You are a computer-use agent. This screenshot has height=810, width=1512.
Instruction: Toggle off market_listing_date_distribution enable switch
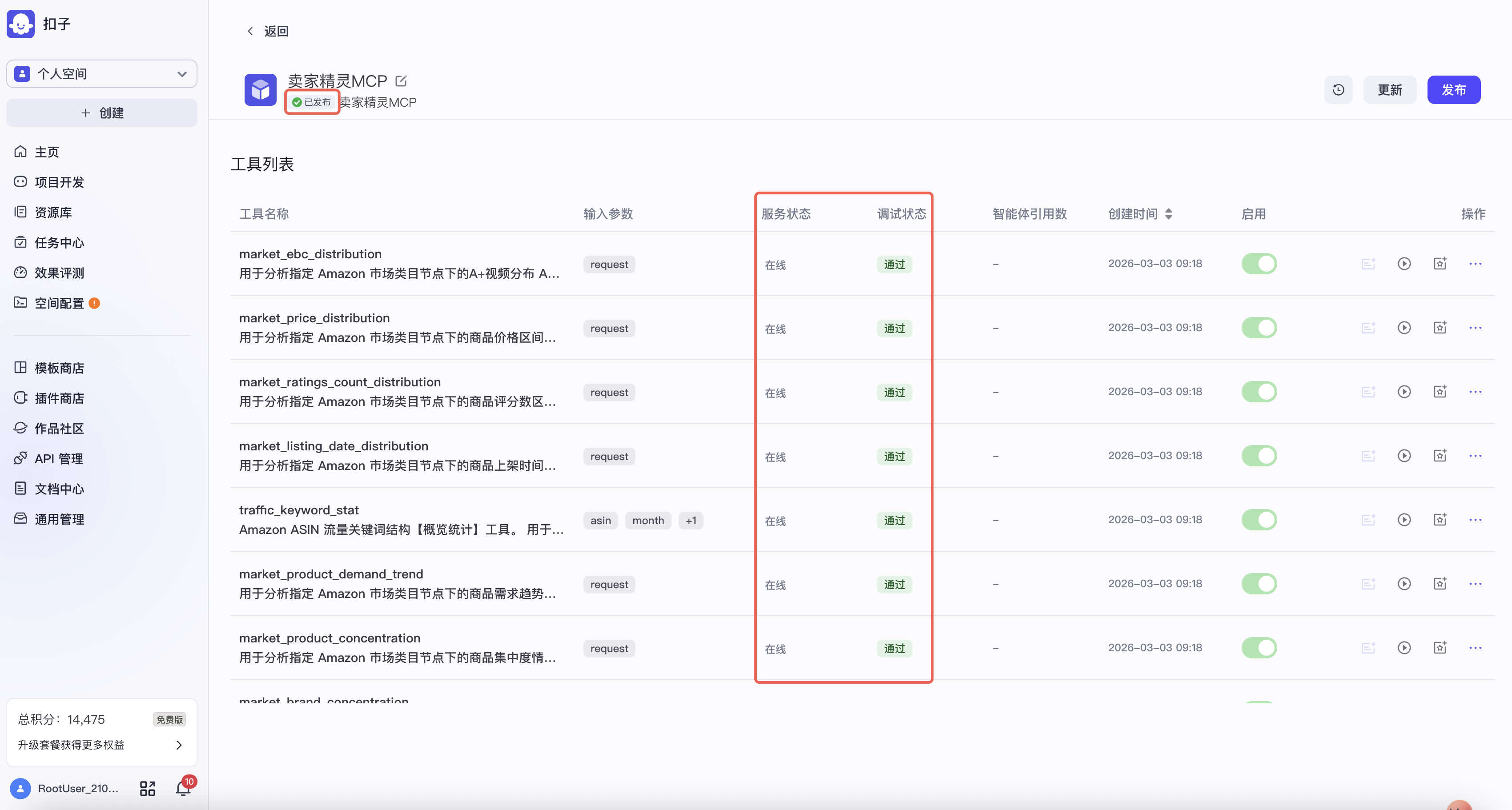coord(1259,456)
